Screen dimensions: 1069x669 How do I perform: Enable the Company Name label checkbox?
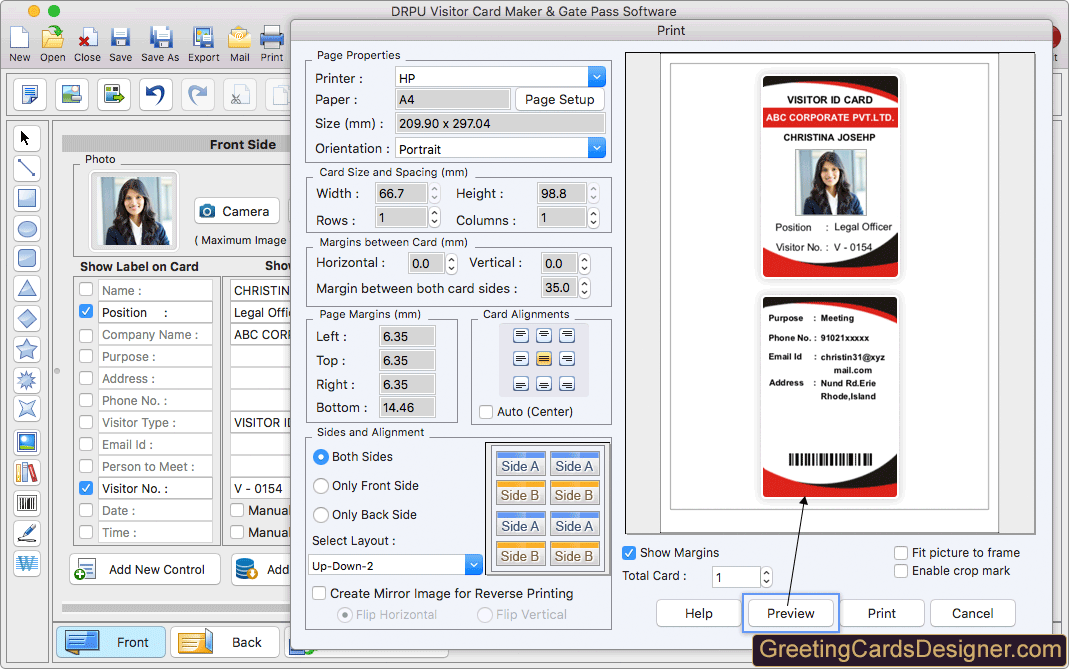click(x=86, y=335)
